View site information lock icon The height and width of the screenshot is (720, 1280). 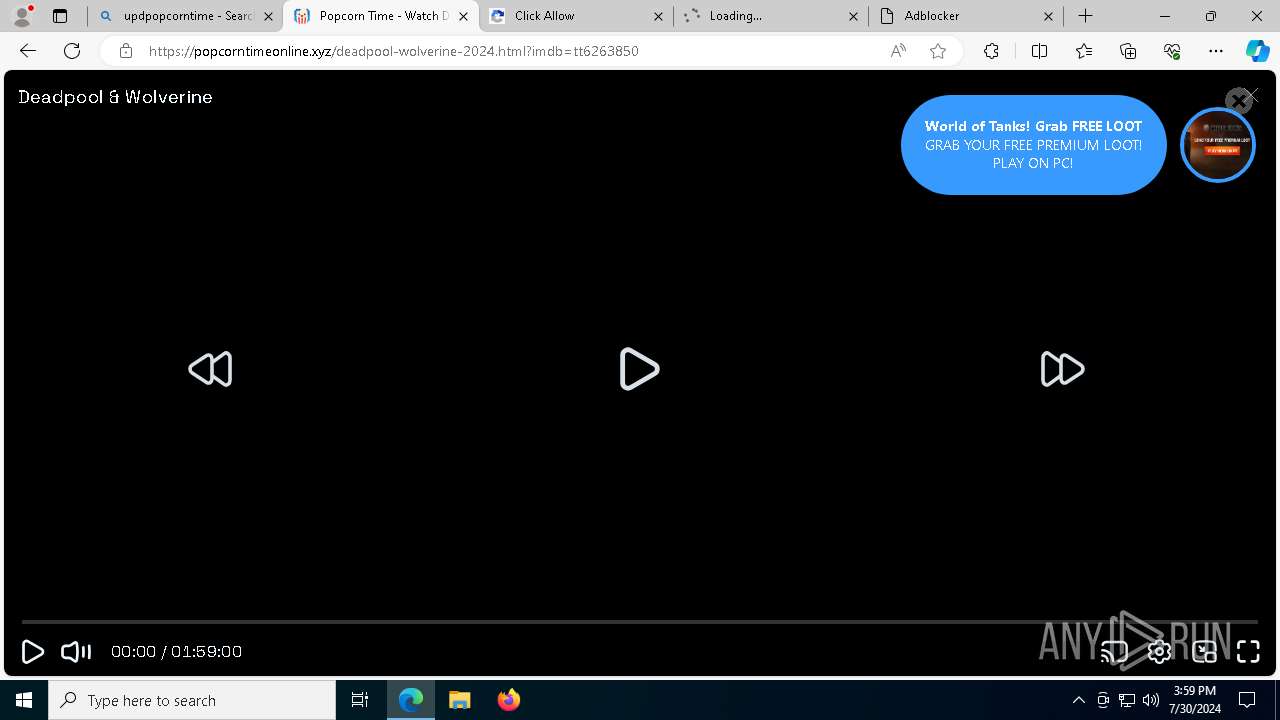125,51
